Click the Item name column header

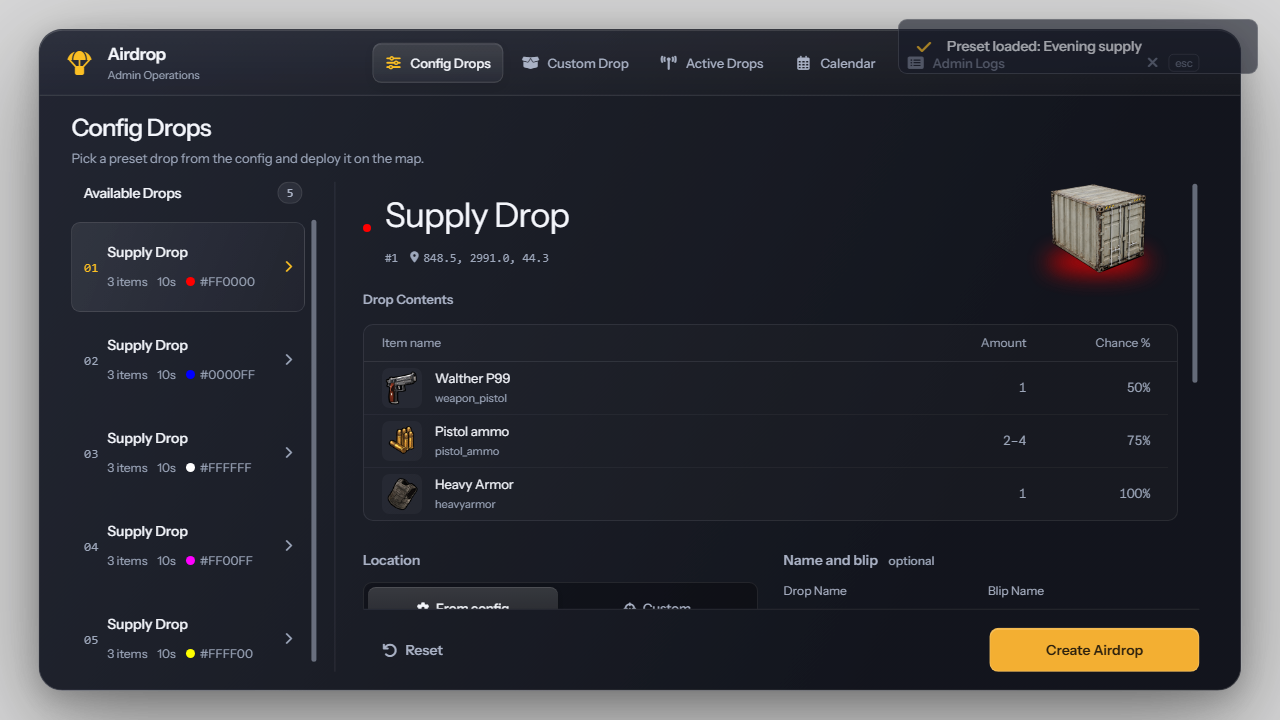click(x=411, y=343)
